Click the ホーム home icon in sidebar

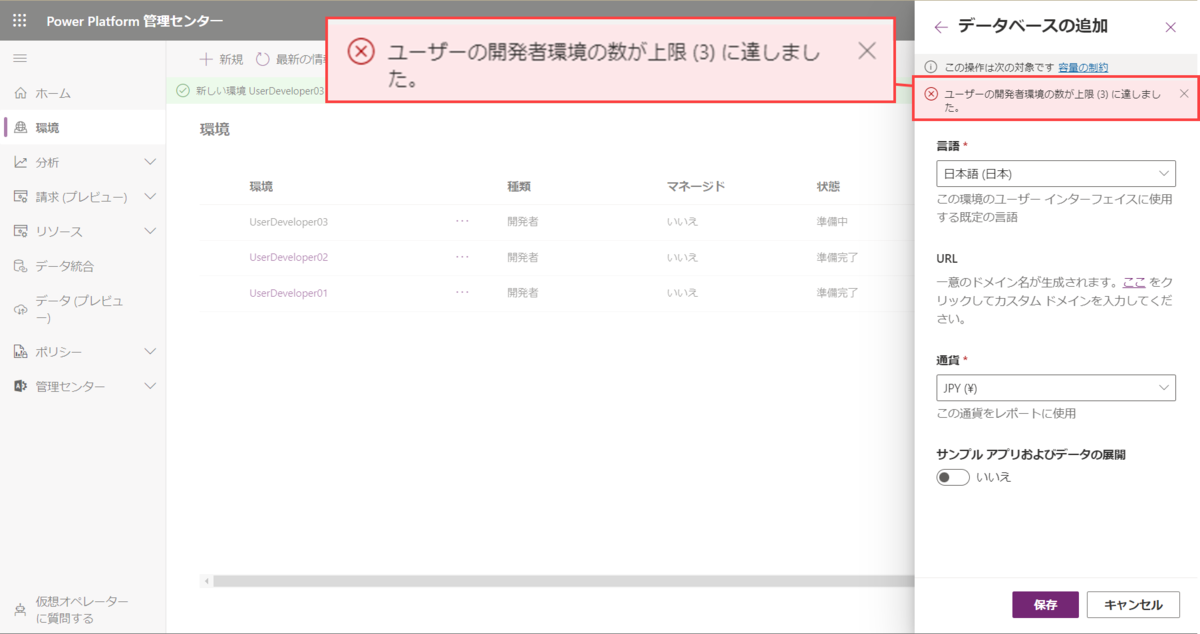point(20,93)
